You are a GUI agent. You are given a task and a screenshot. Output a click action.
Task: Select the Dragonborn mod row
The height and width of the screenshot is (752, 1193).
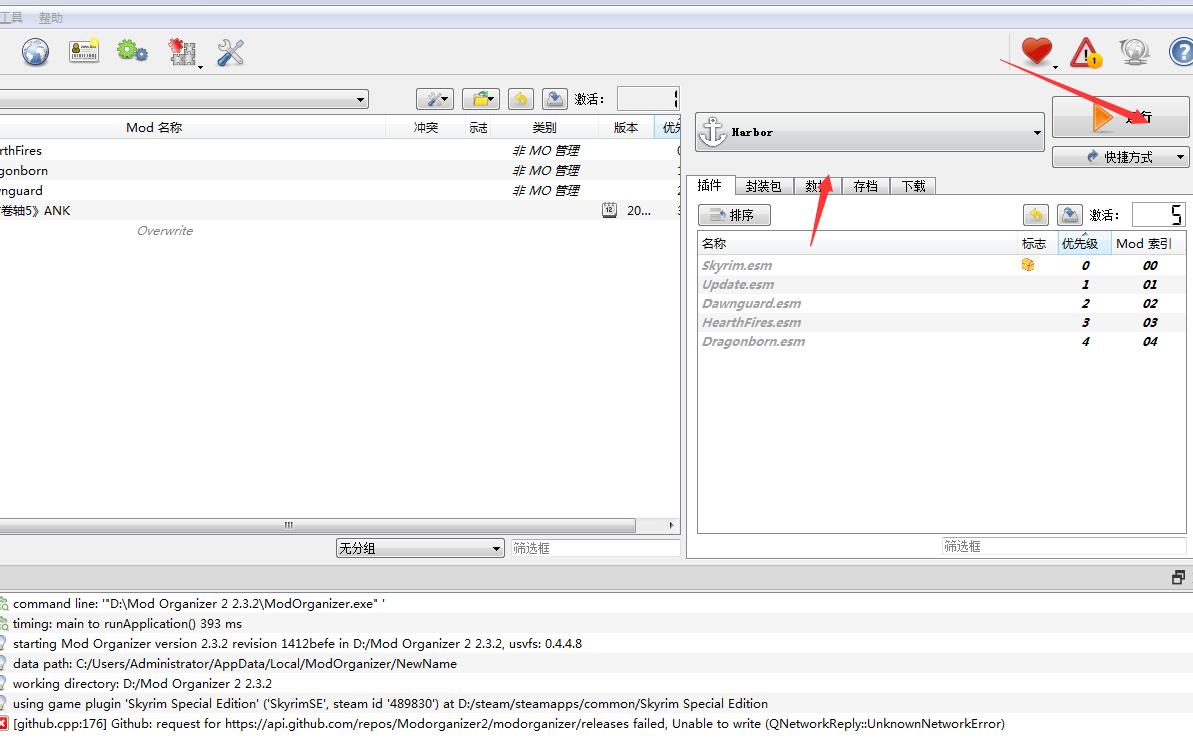pyautogui.click(x=339, y=170)
